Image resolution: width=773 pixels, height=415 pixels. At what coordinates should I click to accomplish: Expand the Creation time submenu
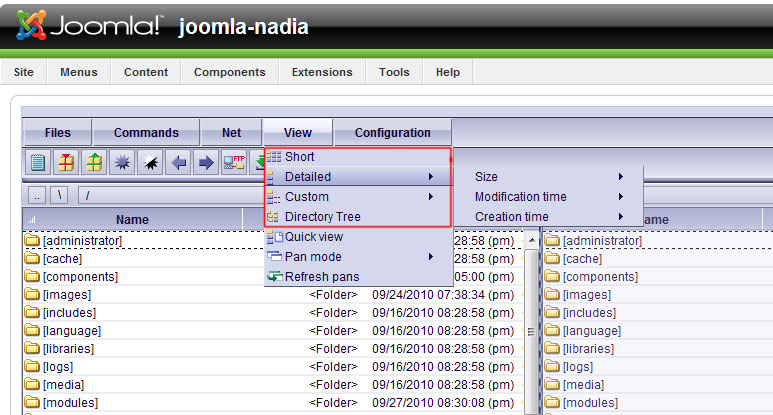click(x=548, y=216)
